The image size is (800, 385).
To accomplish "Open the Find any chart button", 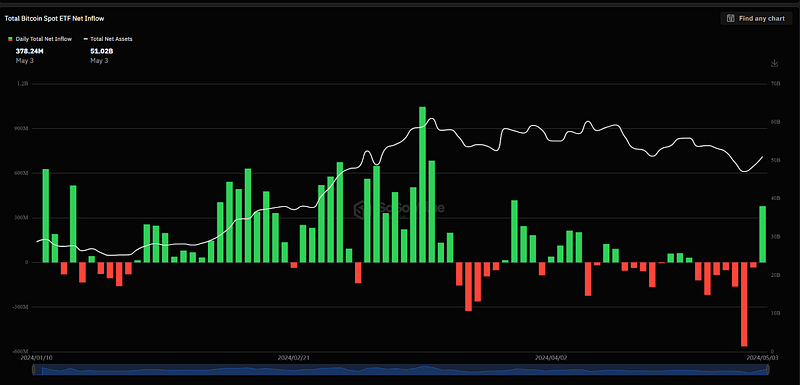I will [x=756, y=18].
